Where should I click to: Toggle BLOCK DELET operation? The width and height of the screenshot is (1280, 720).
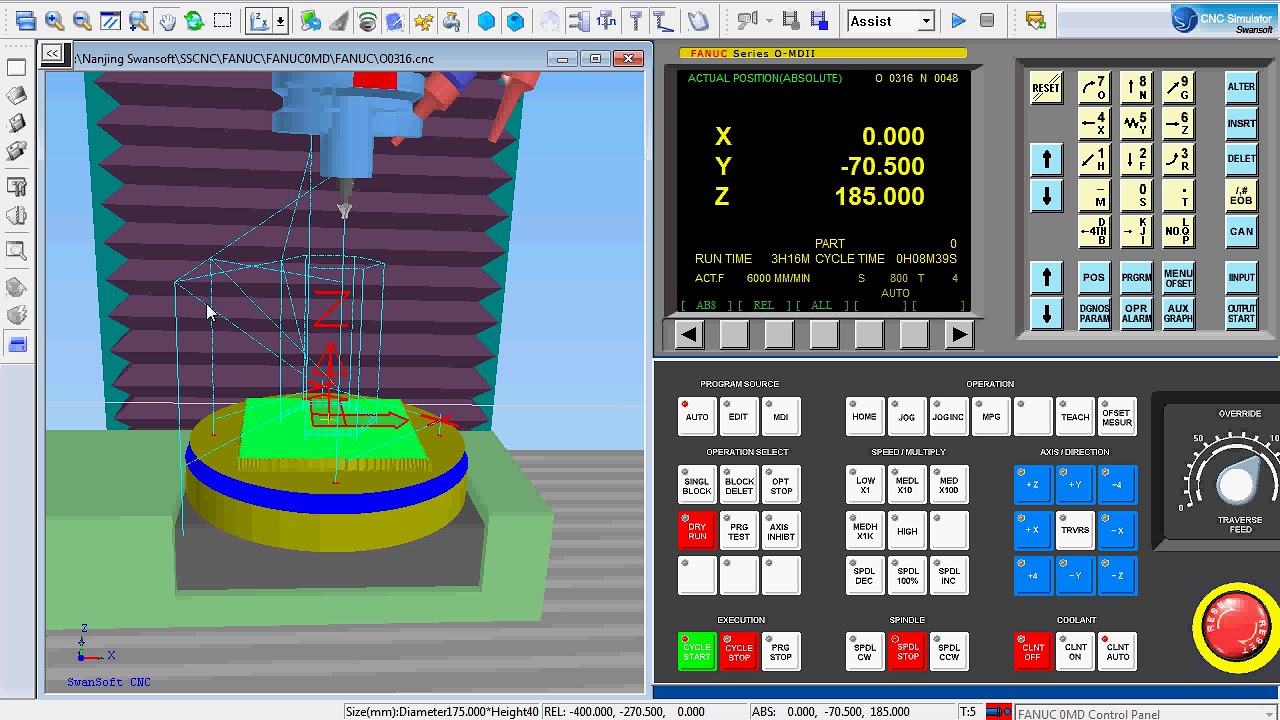(738, 486)
